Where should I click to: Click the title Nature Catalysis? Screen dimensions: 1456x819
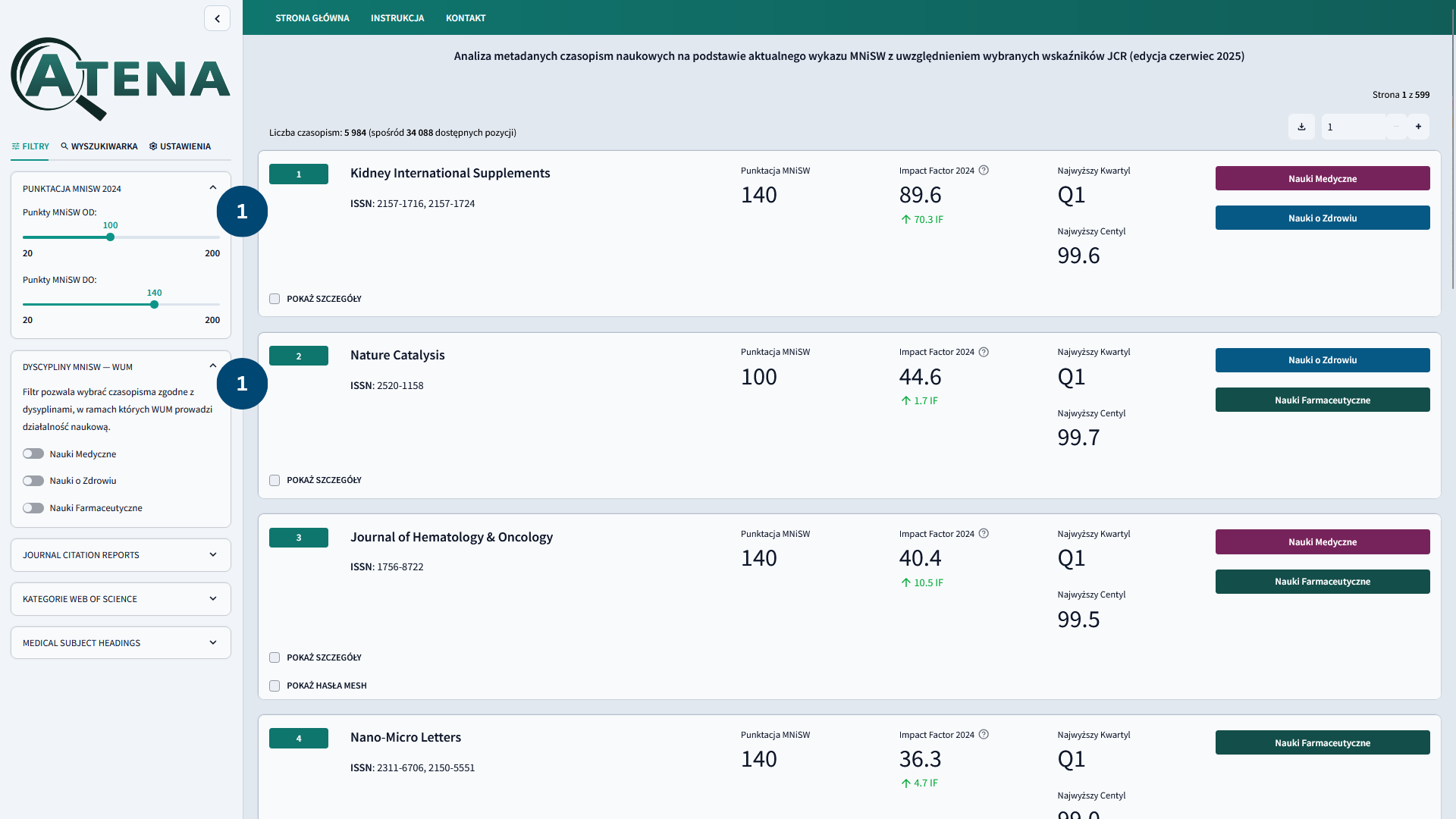point(397,355)
